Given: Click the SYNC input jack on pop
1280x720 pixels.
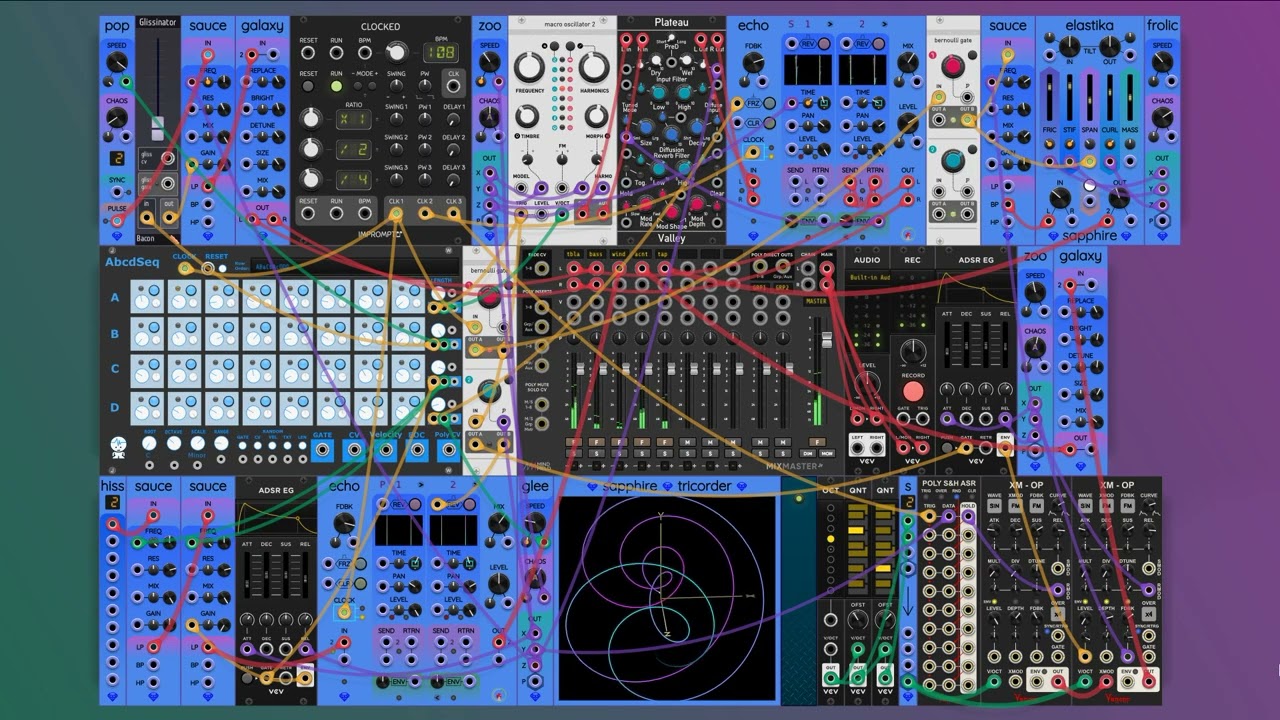Looking at the screenshot, I should click(x=117, y=192).
